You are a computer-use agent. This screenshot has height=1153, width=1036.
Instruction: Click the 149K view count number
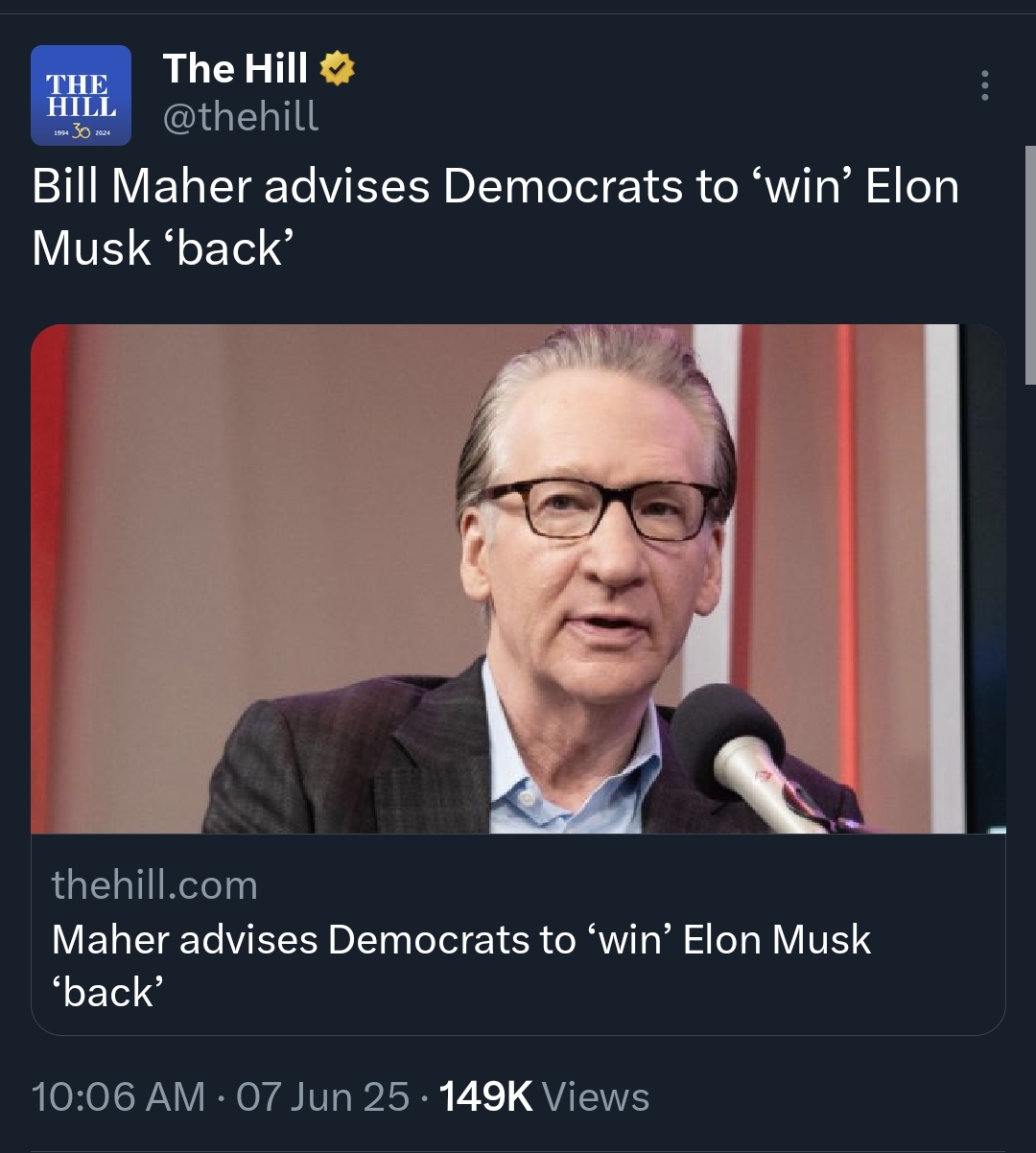[x=485, y=1096]
